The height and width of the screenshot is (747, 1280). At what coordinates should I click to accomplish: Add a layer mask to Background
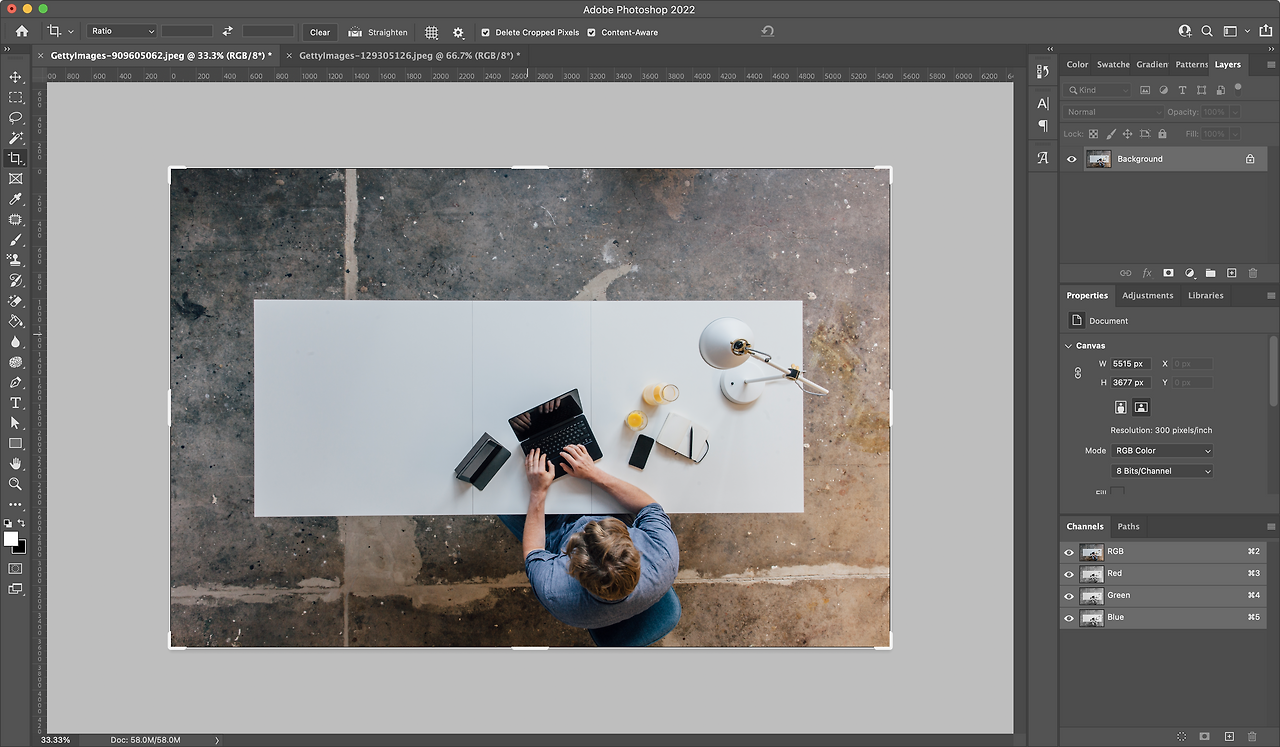tap(1168, 273)
